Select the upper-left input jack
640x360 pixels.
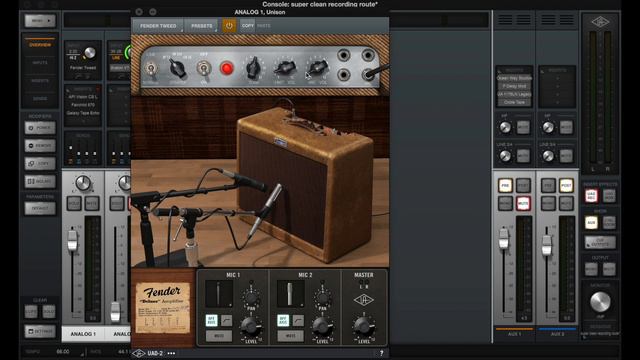[x=344, y=55]
